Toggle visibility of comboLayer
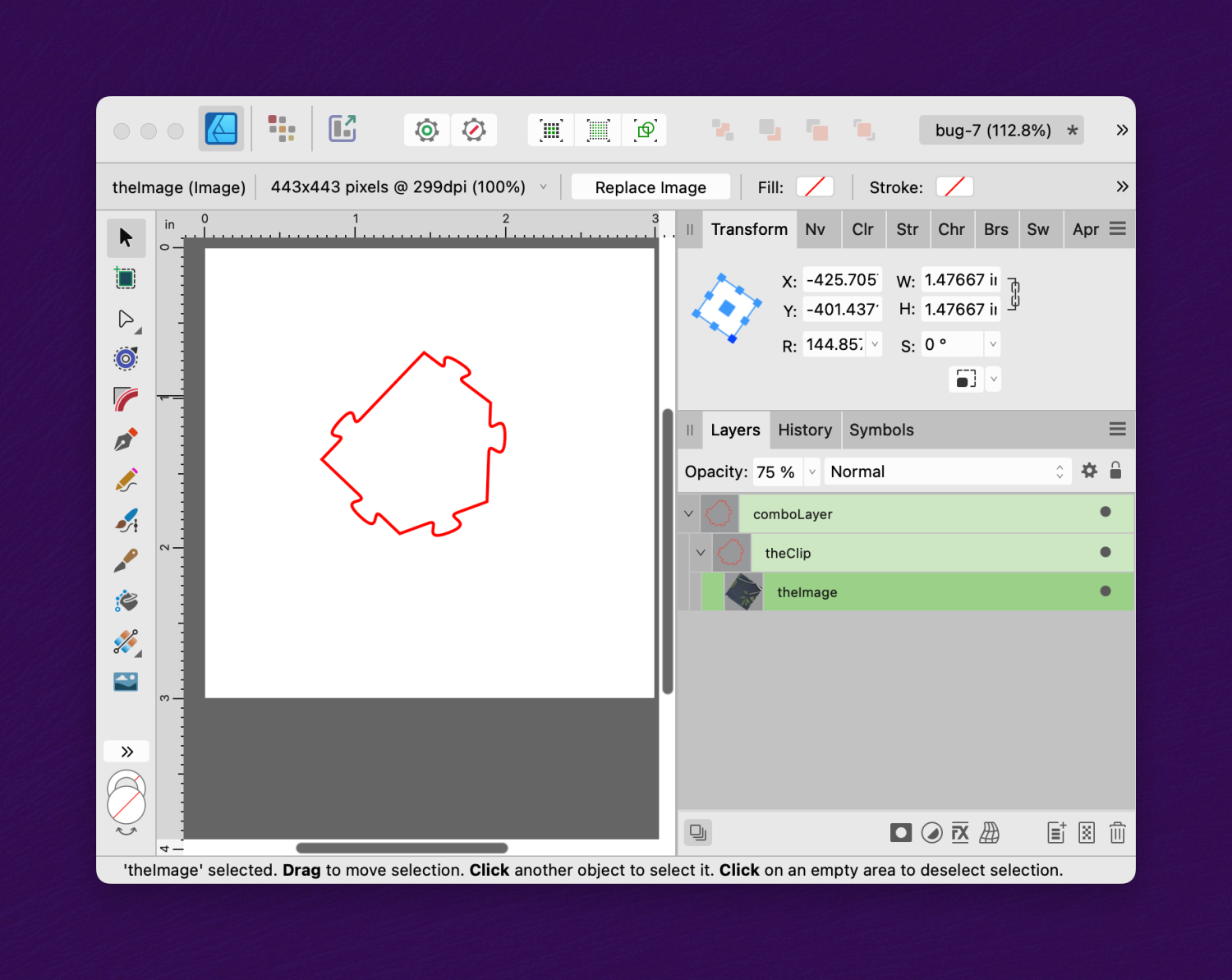 pos(1105,513)
